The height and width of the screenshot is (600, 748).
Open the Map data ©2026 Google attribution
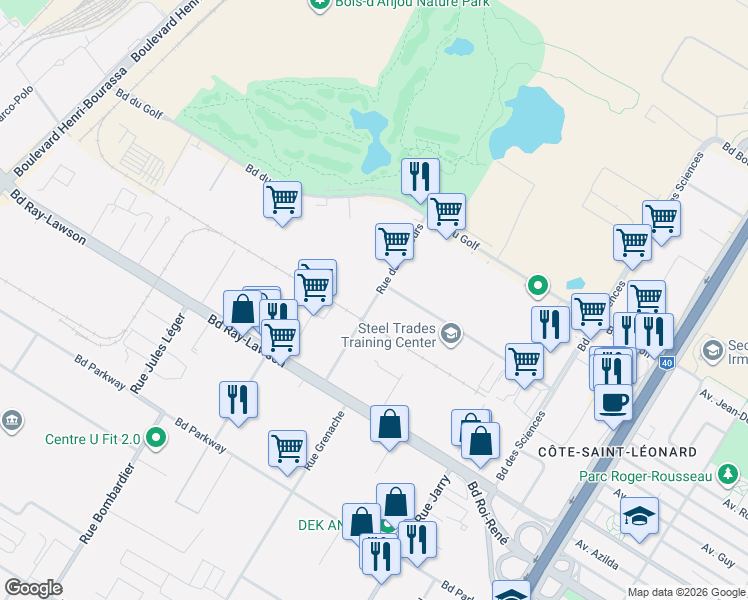point(687,593)
